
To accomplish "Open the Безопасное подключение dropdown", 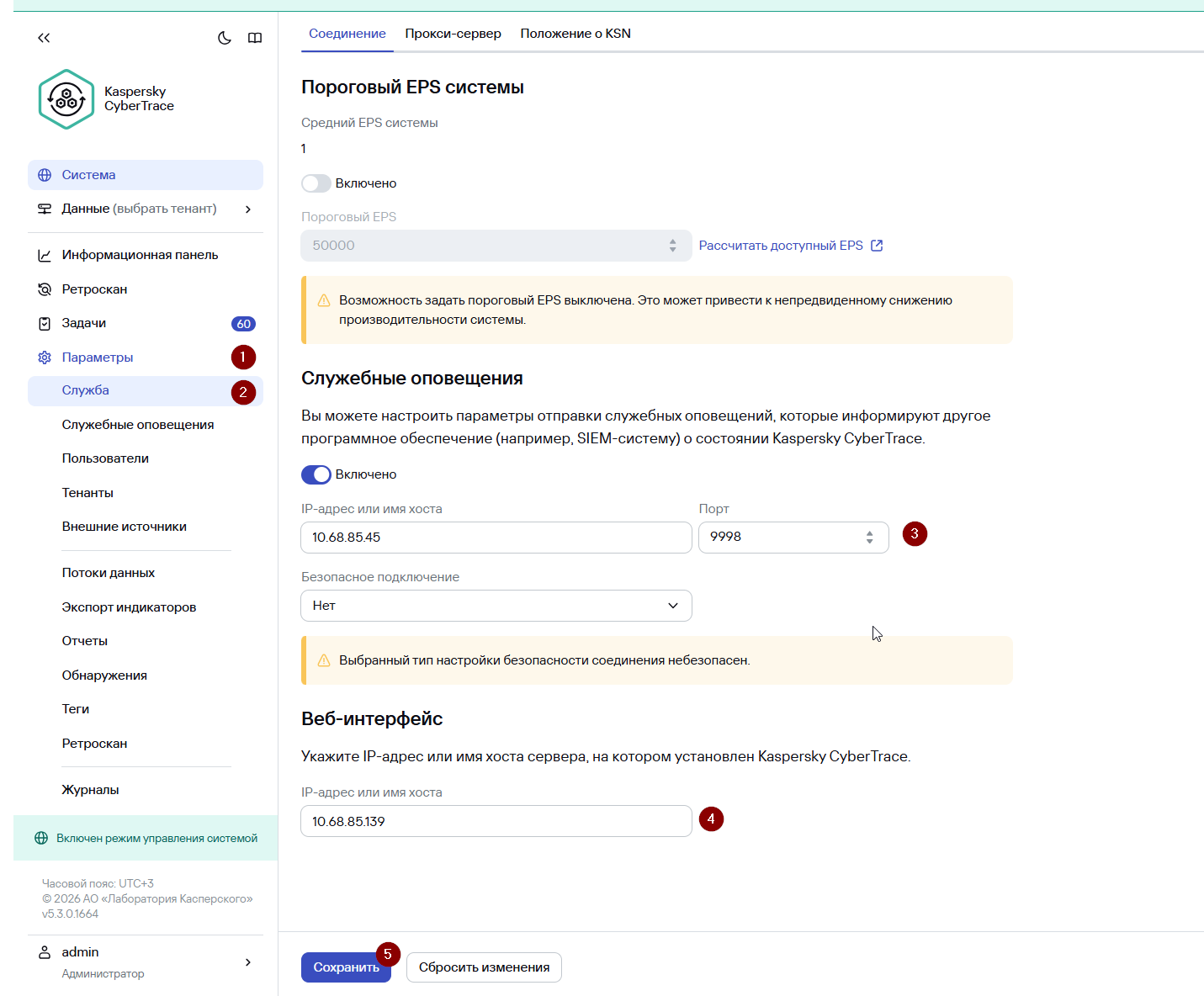I will pyautogui.click(x=496, y=606).
